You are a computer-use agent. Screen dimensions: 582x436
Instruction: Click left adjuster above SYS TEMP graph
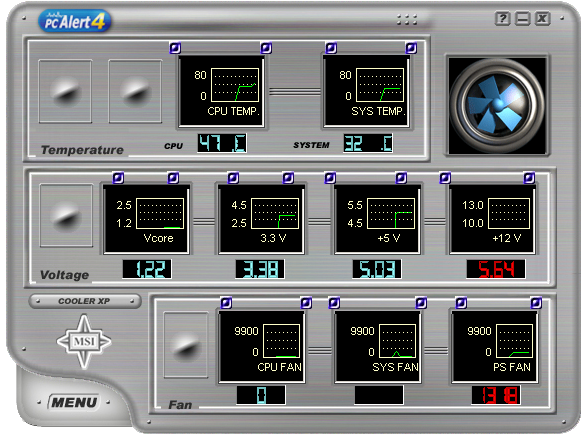(331, 48)
